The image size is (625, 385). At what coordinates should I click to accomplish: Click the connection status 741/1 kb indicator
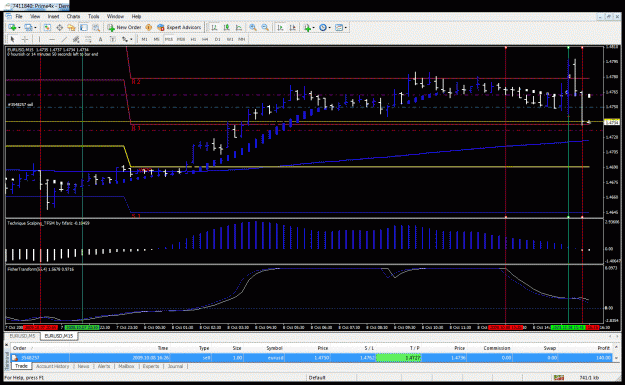[x=589, y=377]
